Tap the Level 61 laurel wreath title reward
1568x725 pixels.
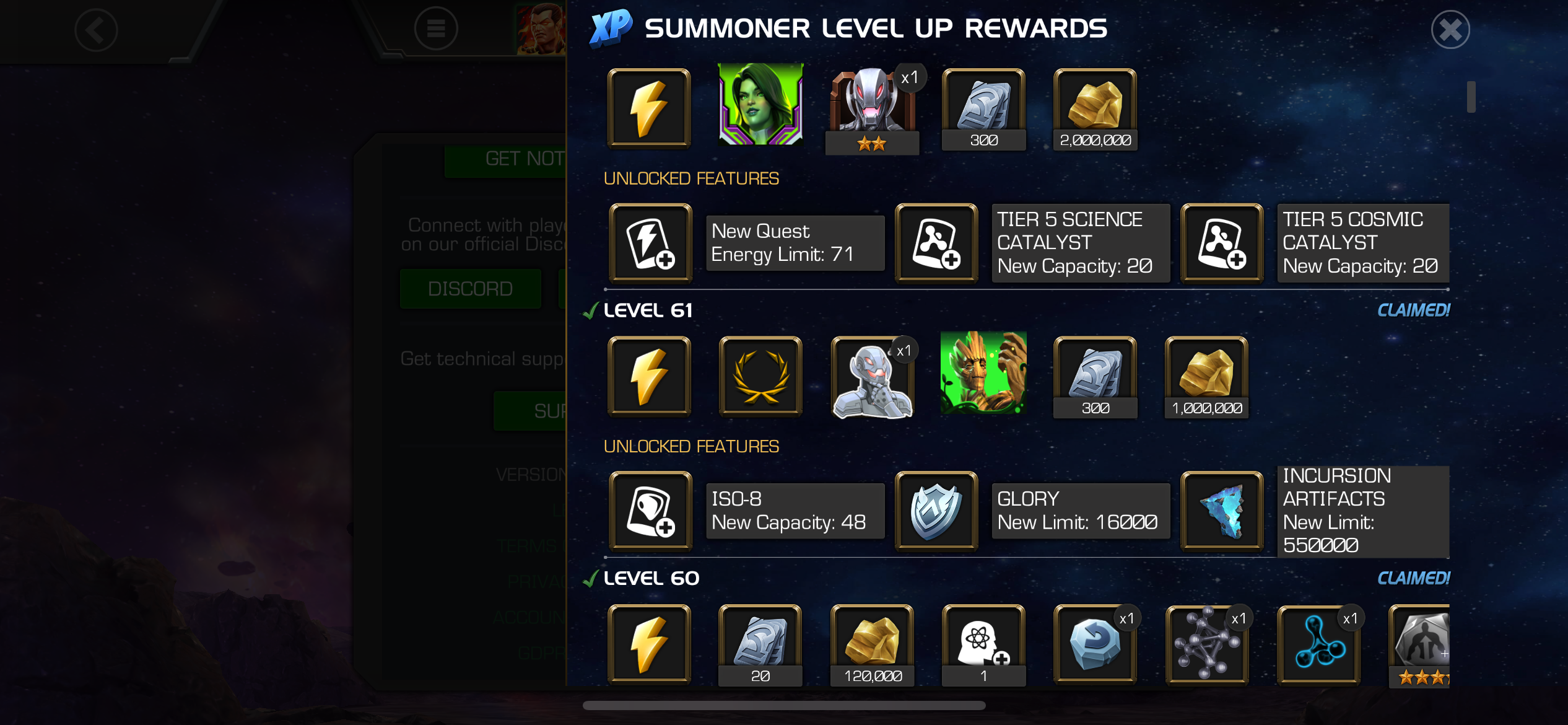760,377
